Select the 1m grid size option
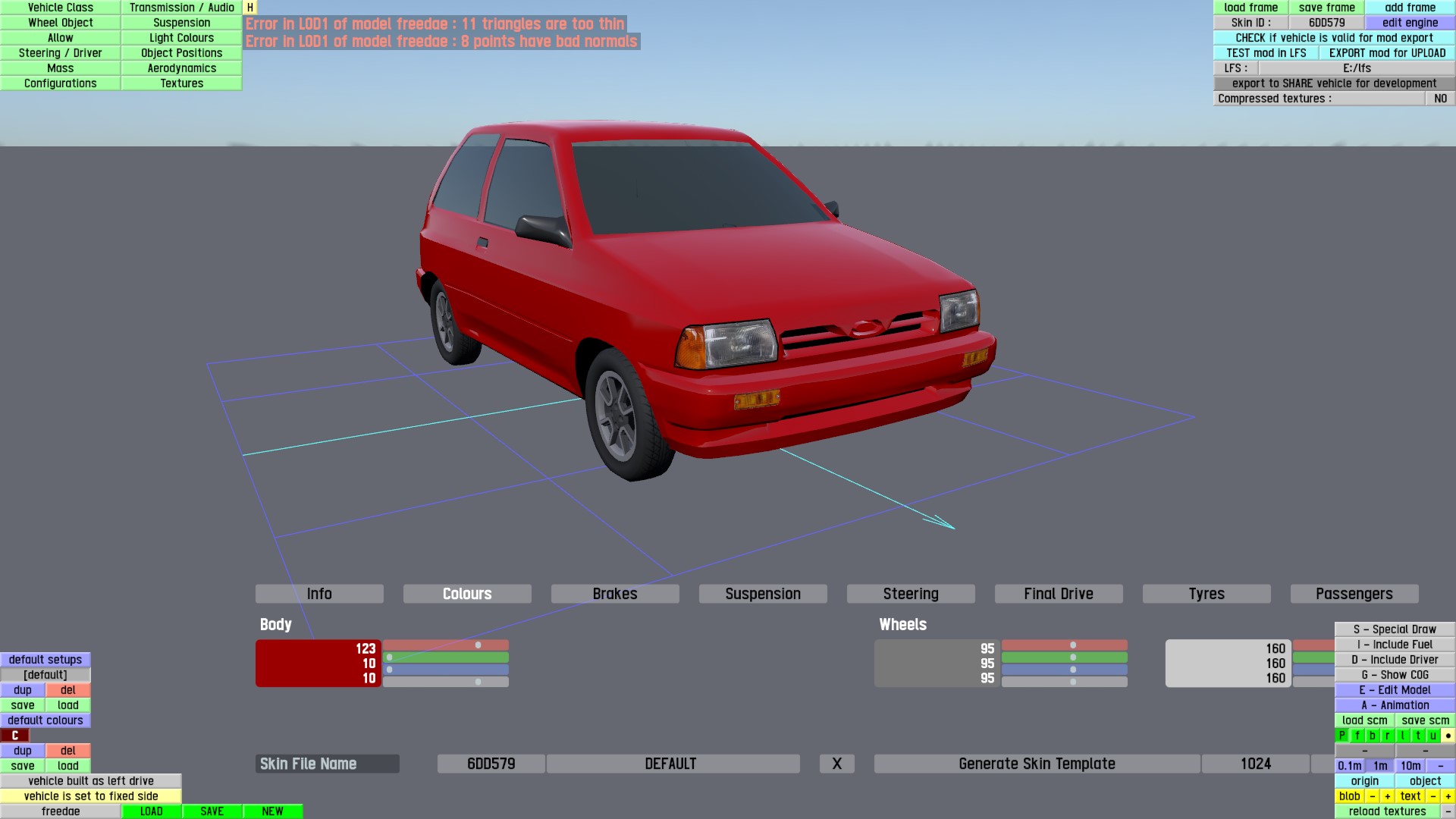1456x819 pixels. [x=1380, y=766]
